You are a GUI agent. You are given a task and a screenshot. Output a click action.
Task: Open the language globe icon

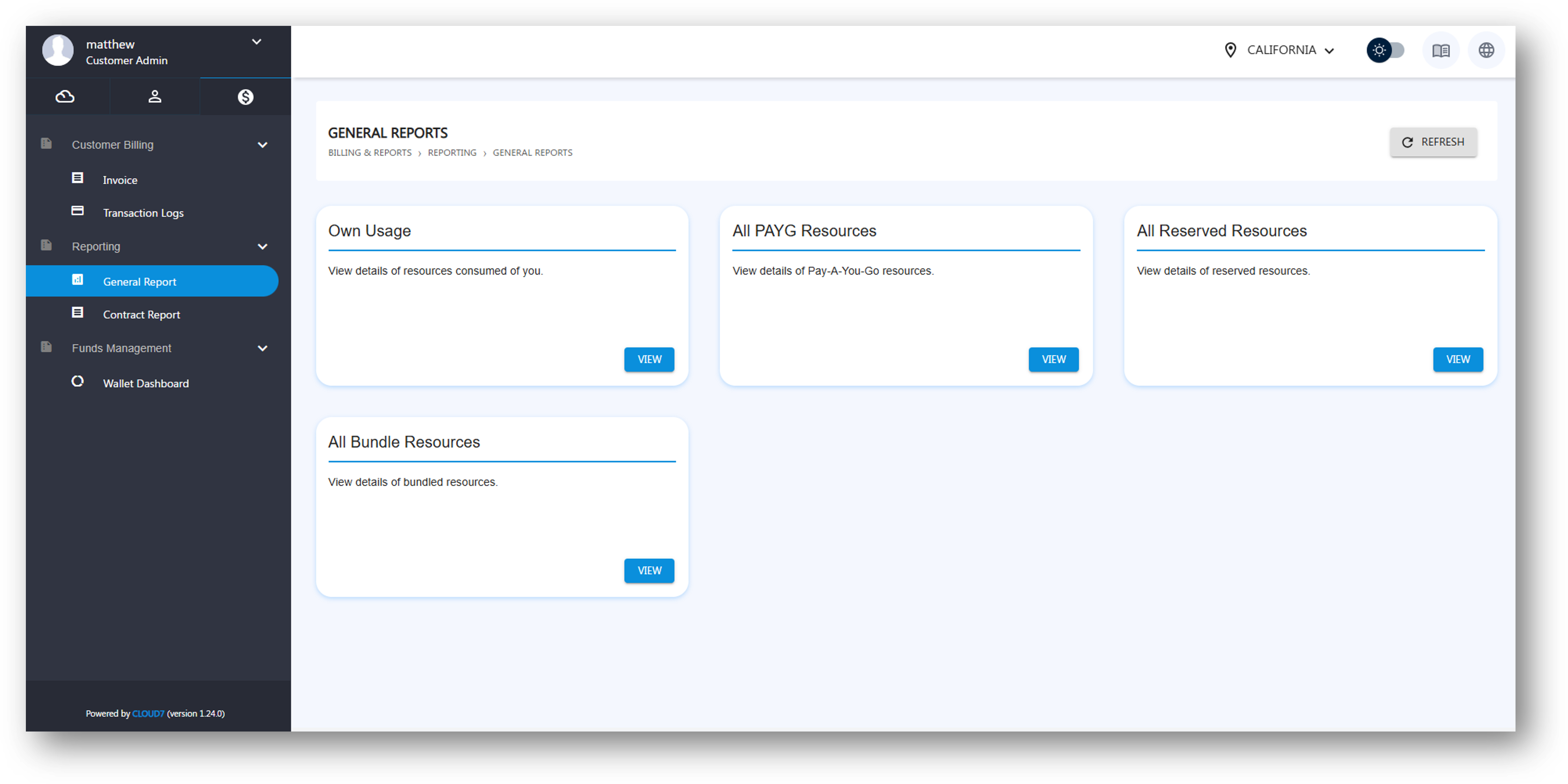pos(1486,51)
